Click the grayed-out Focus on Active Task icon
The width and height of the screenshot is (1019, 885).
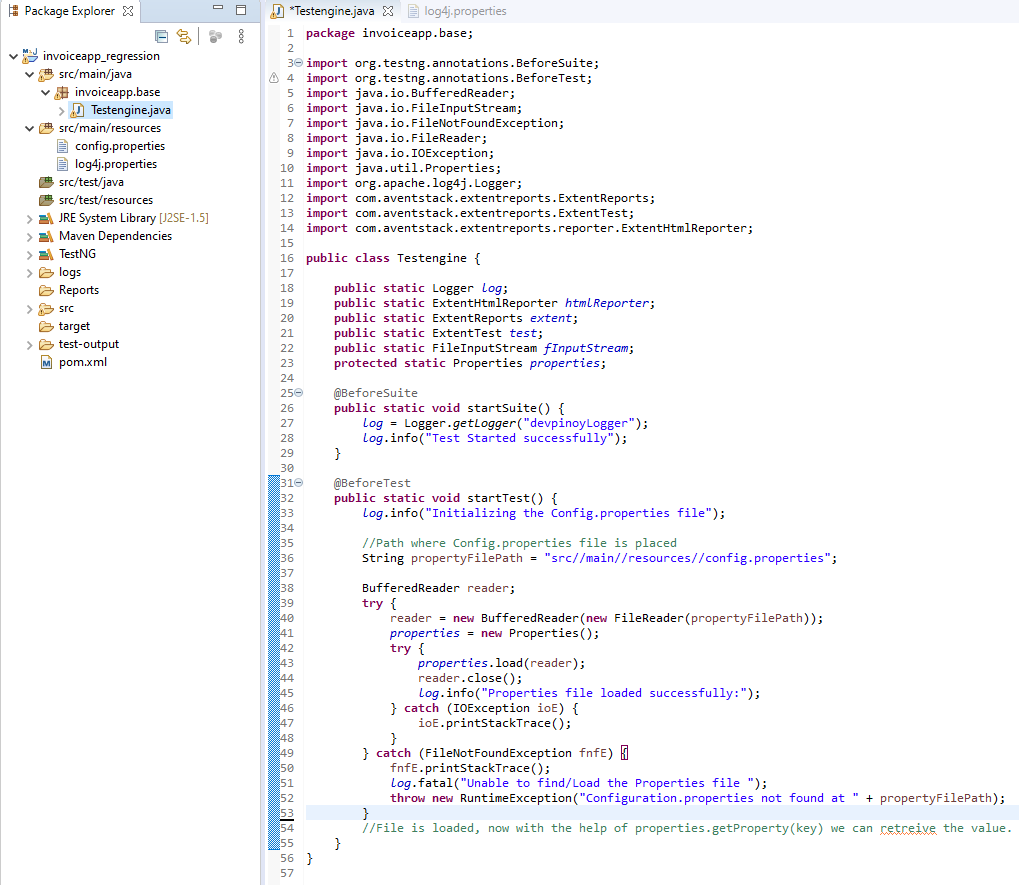click(x=215, y=36)
